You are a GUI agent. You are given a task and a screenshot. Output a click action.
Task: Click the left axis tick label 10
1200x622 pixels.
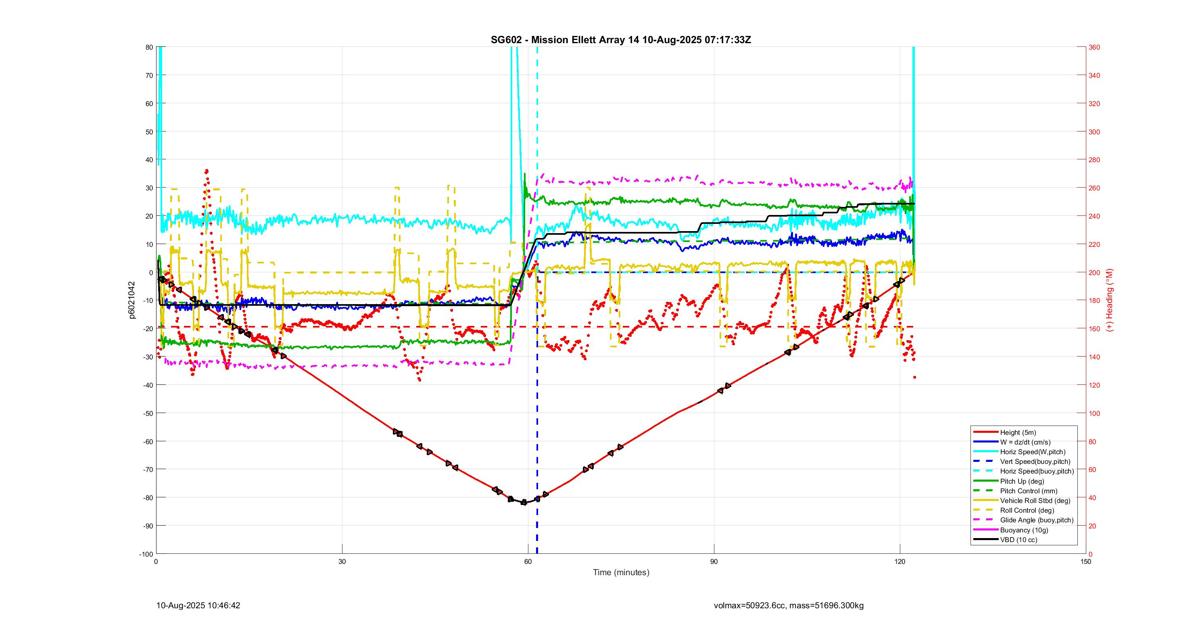(148, 244)
